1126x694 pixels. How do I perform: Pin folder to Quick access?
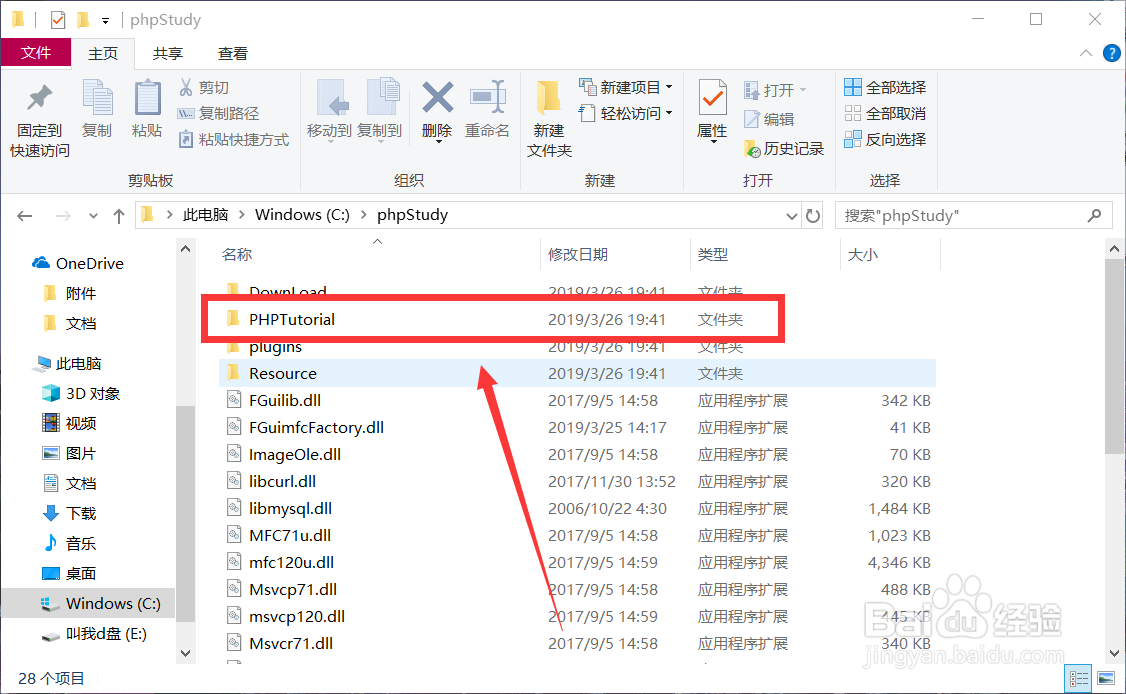(39, 119)
